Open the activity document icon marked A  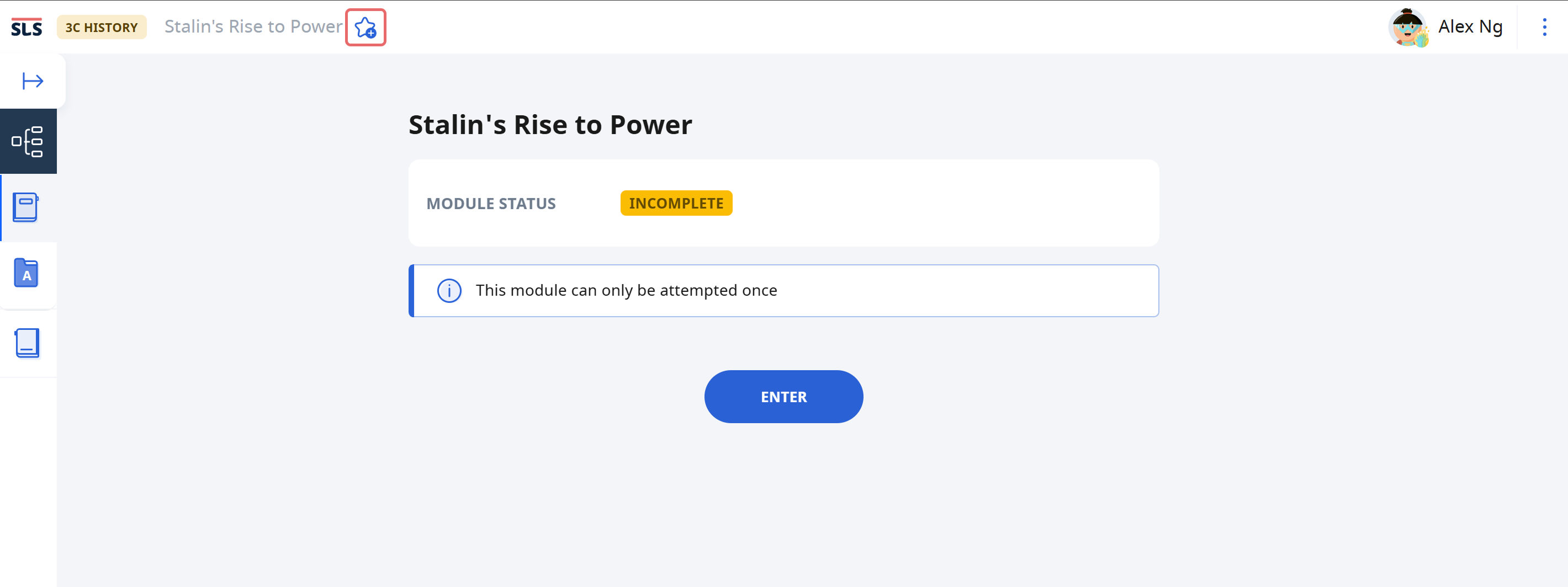(x=26, y=273)
